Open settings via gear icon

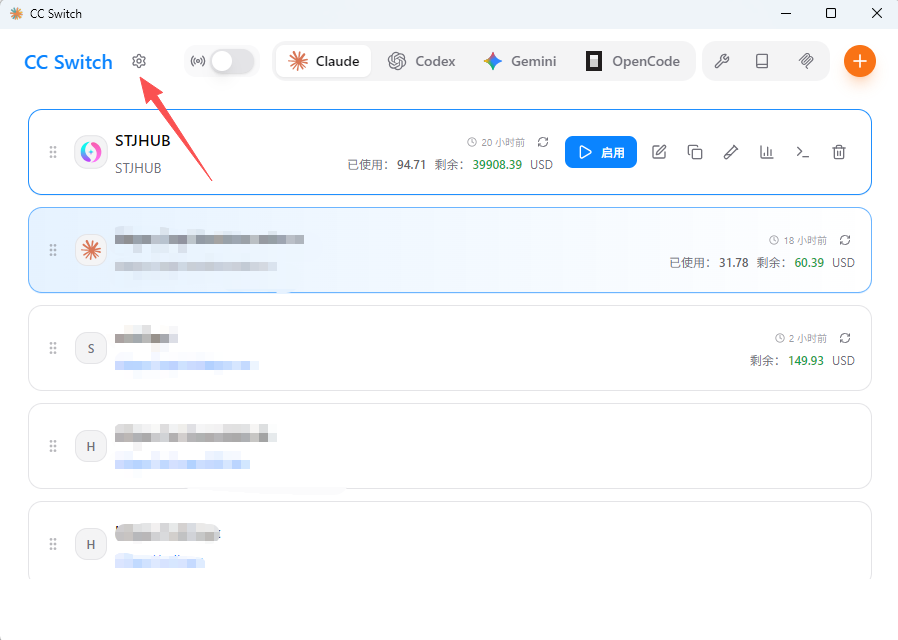pyautogui.click(x=139, y=61)
